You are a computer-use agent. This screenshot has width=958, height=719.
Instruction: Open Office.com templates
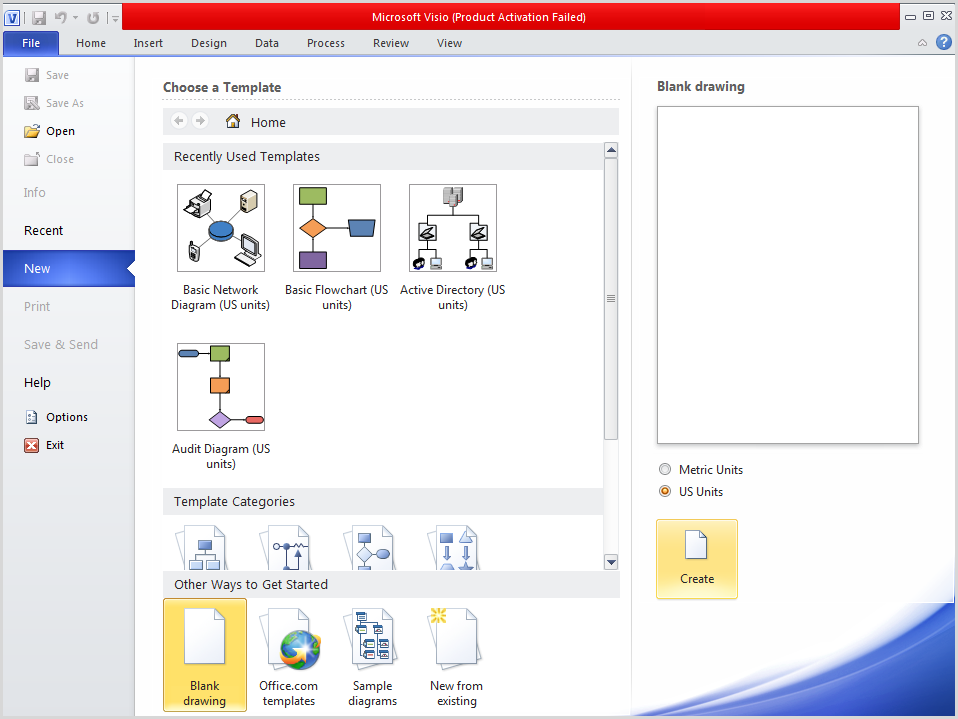pyautogui.click(x=288, y=658)
